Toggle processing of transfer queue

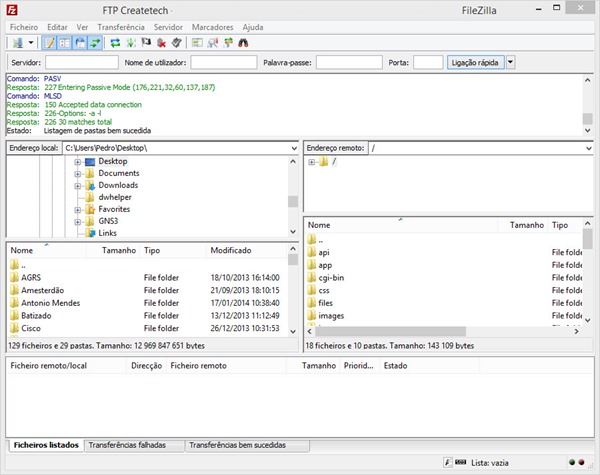pos(131,42)
